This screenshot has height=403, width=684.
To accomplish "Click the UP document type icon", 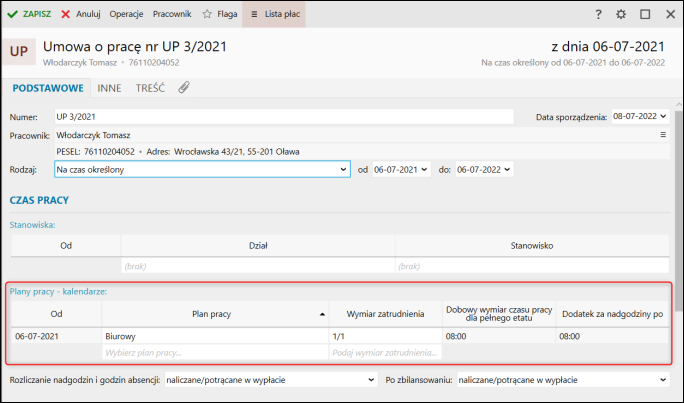I will point(19,51).
